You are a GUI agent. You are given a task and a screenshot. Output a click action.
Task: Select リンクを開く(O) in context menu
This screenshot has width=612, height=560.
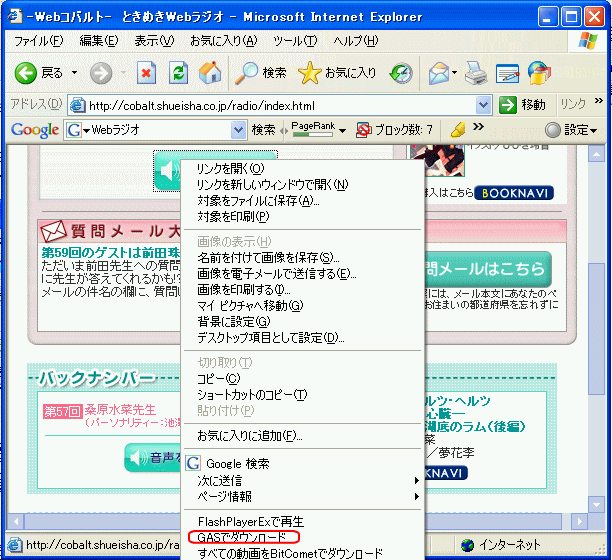[x=303, y=169]
